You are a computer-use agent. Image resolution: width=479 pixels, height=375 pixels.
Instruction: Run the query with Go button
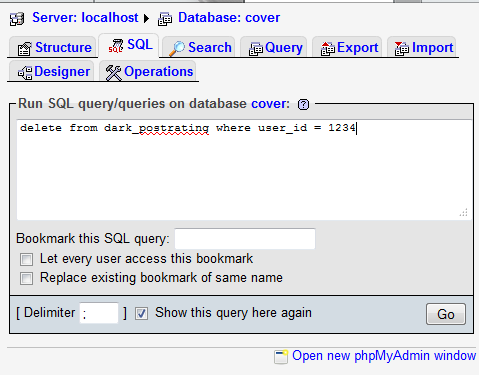pyautogui.click(x=446, y=314)
